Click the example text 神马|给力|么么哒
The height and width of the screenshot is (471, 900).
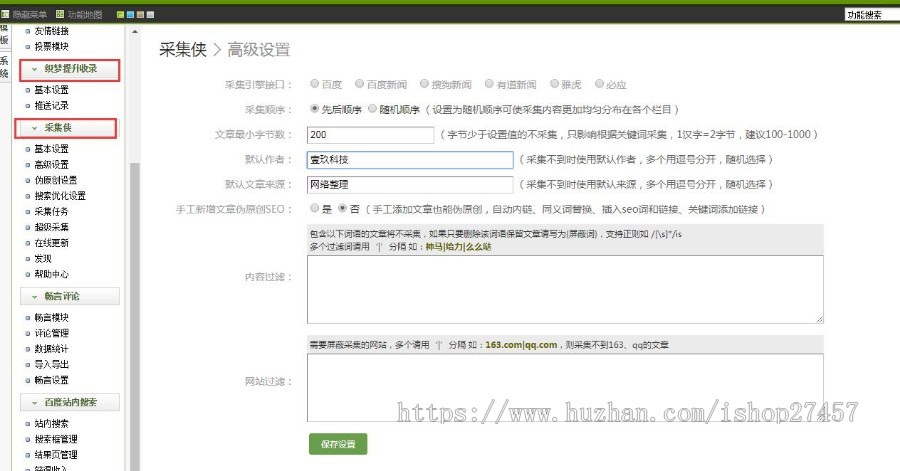pyautogui.click(x=458, y=247)
